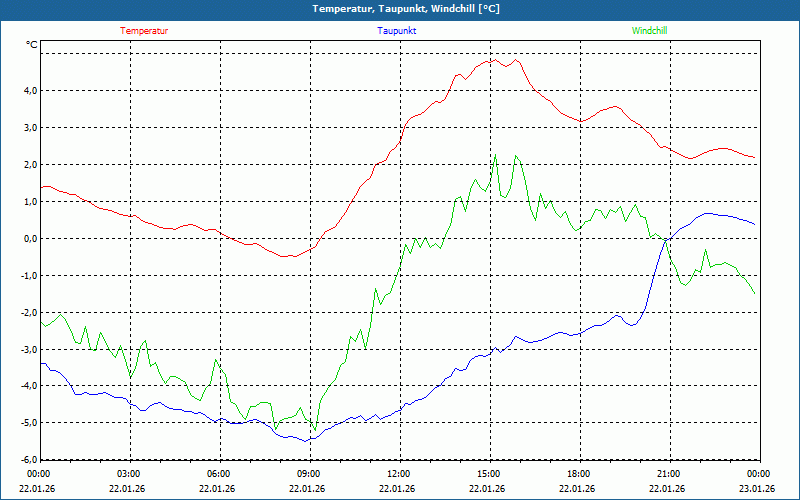
Task: Click the green Windchill legend label
Action: point(649,31)
